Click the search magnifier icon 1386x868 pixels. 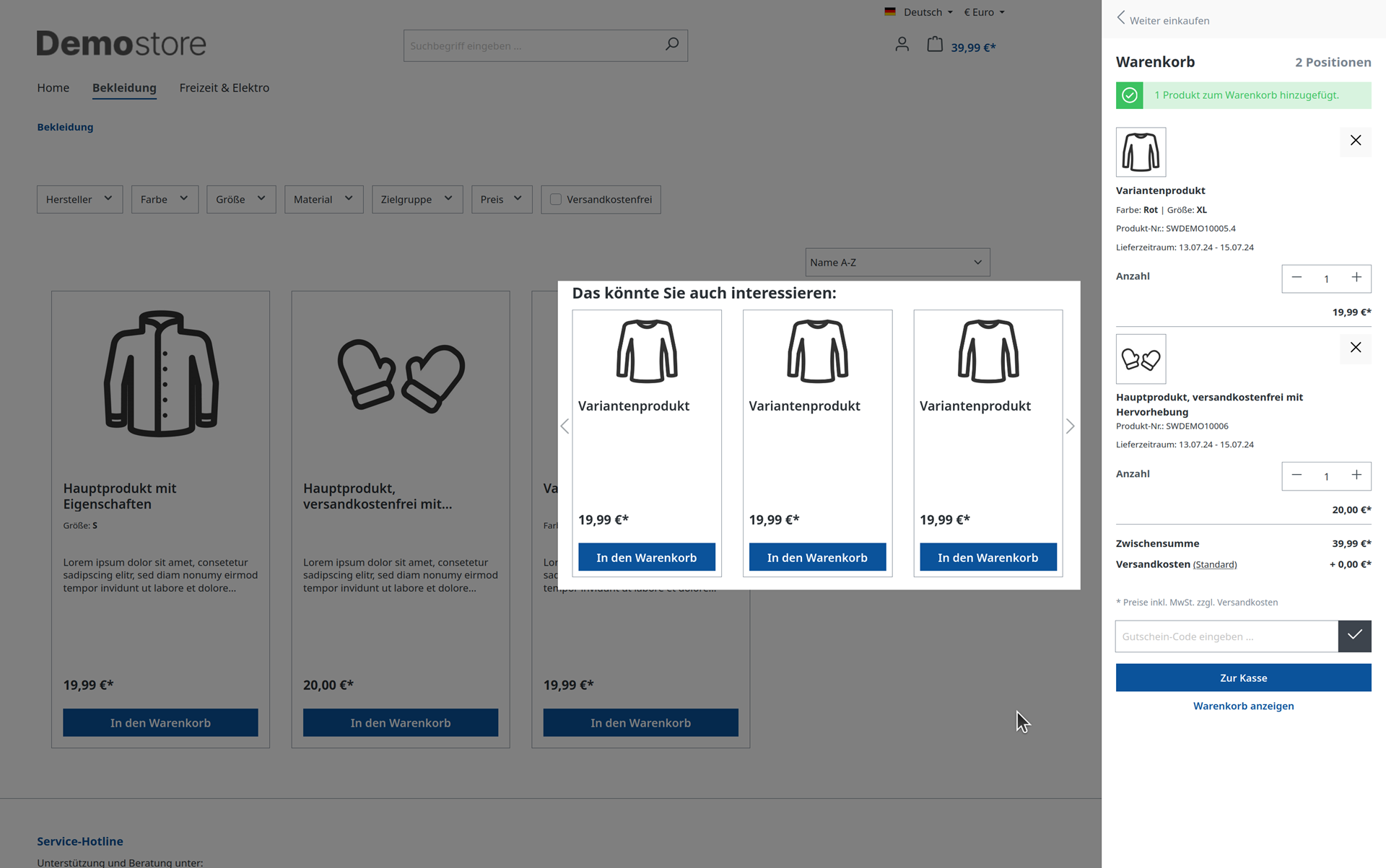click(671, 45)
